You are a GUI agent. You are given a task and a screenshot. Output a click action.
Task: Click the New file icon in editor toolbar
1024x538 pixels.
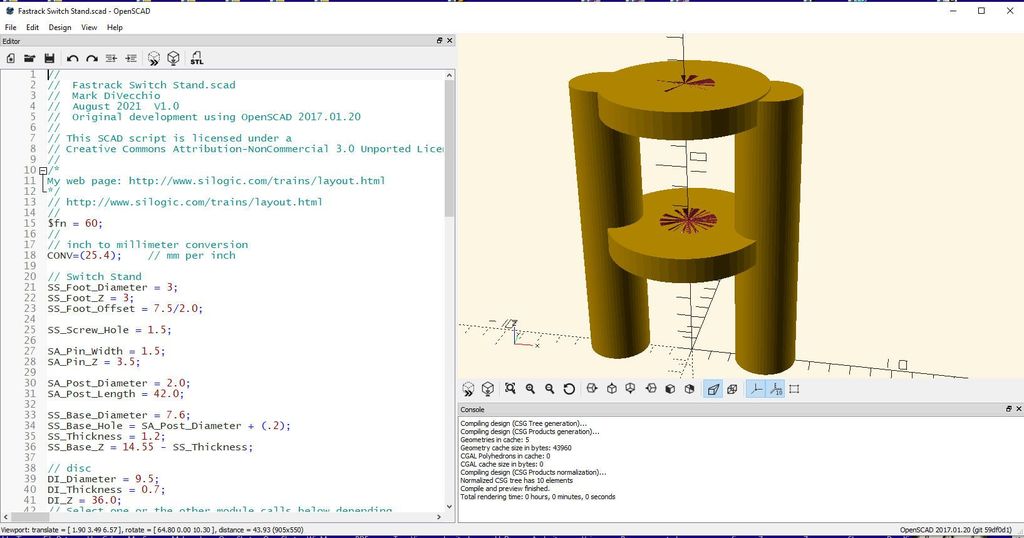[x=10, y=59]
